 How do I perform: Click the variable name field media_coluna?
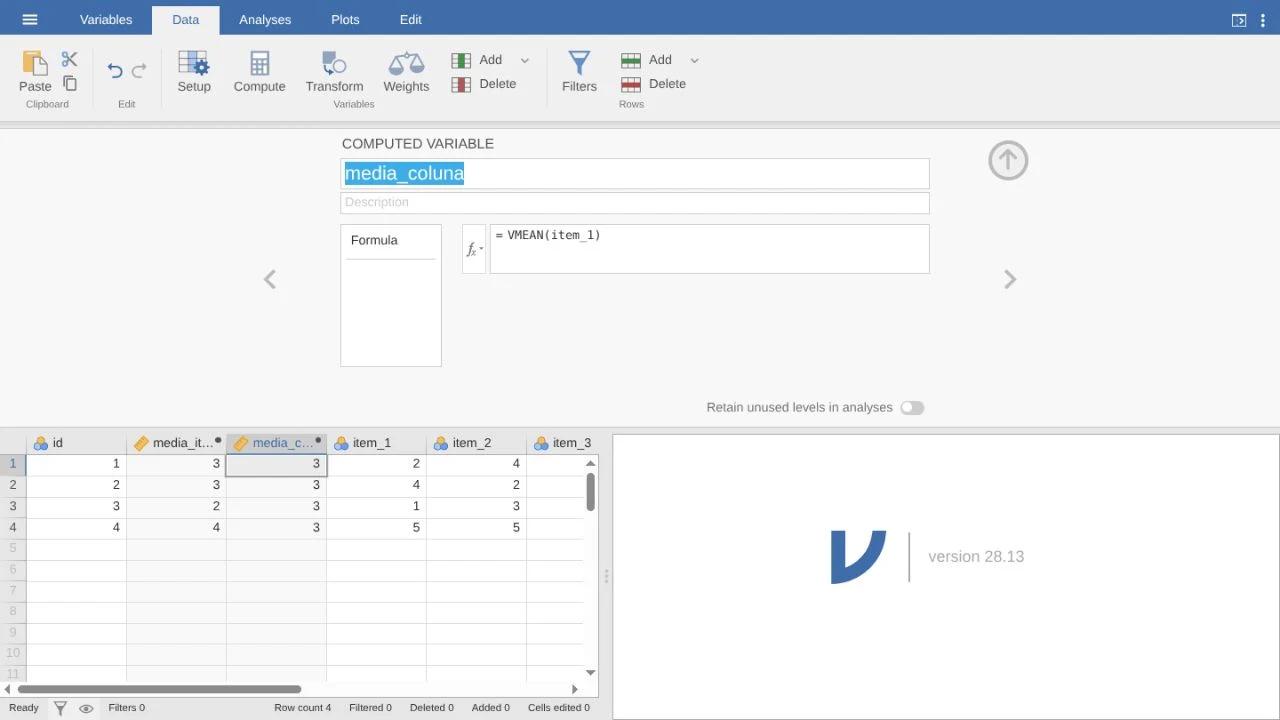tap(635, 173)
